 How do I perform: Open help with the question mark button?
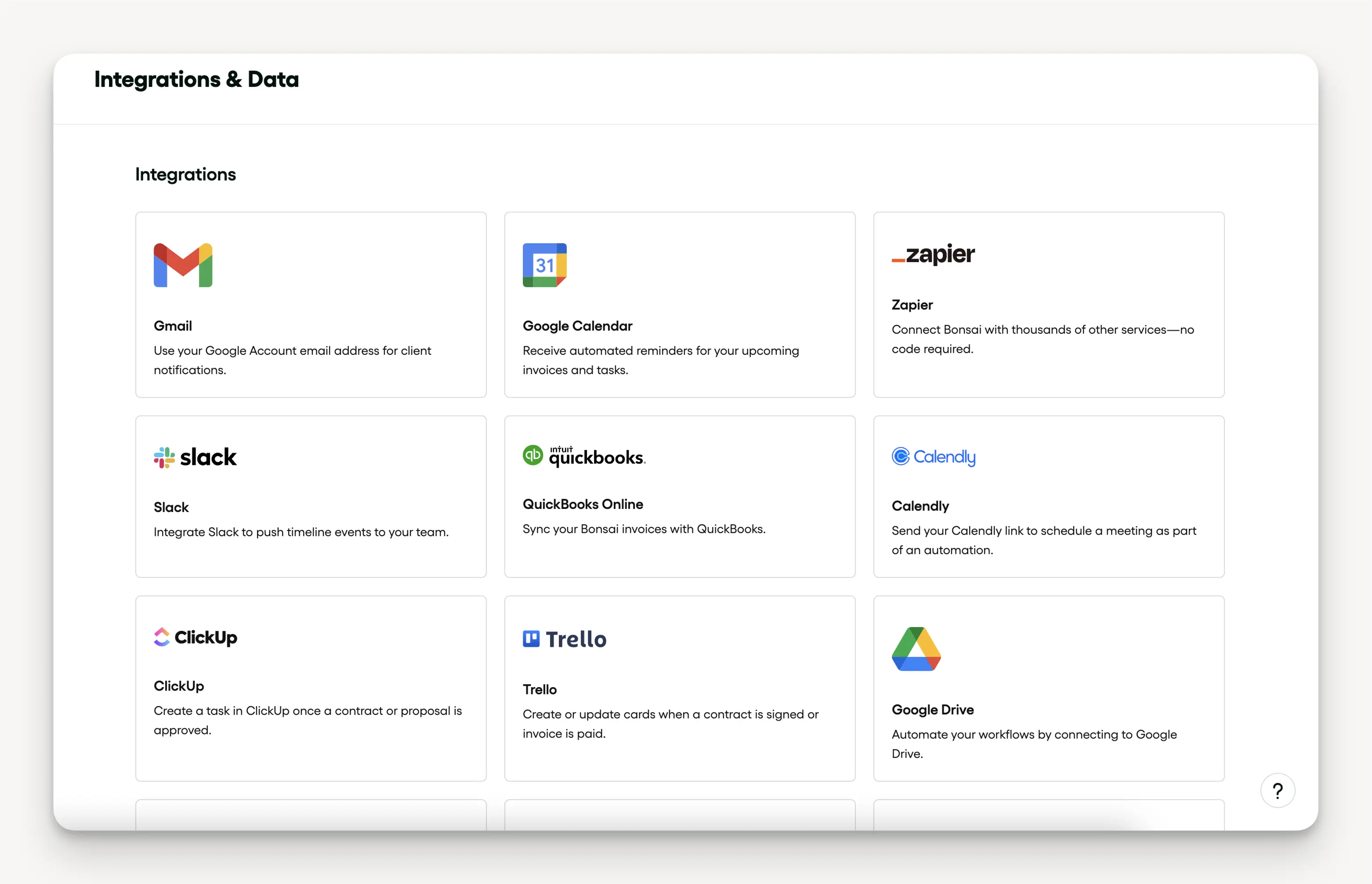pos(1277,790)
